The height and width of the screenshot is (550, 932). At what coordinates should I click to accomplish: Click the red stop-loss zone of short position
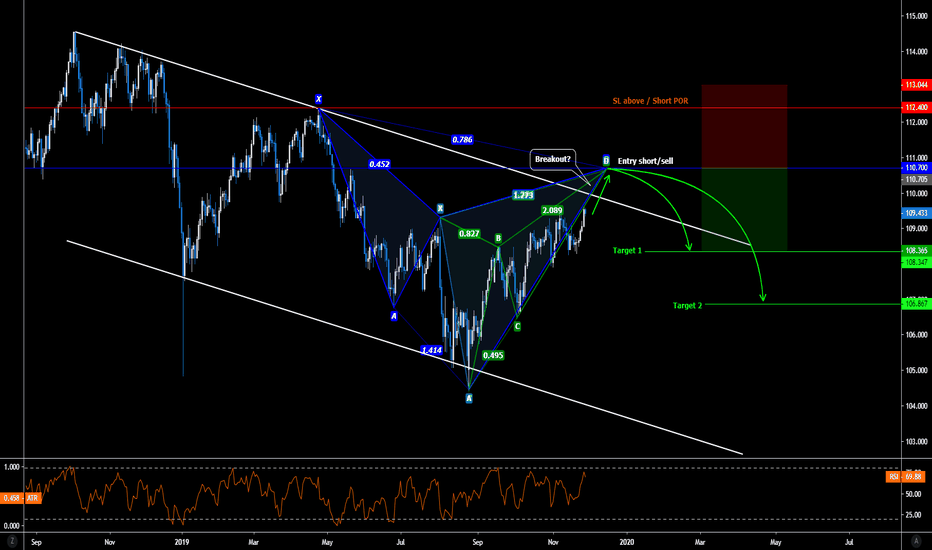(x=744, y=126)
